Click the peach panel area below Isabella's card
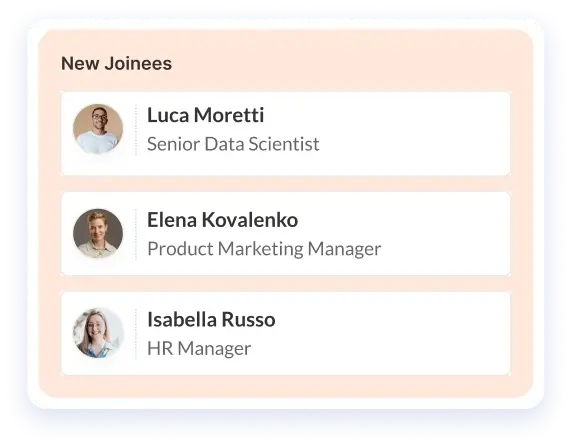This screenshot has height=446, width=572. (x=286, y=386)
